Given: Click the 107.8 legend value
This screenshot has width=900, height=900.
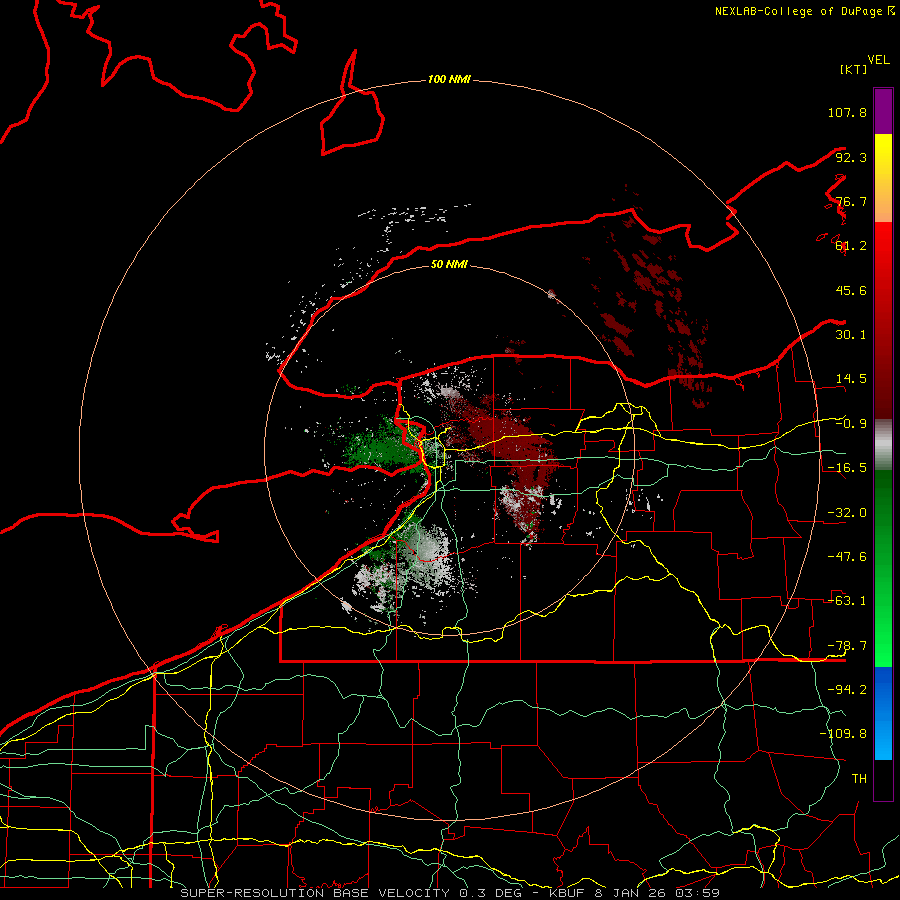Looking at the screenshot, I should [x=847, y=112].
